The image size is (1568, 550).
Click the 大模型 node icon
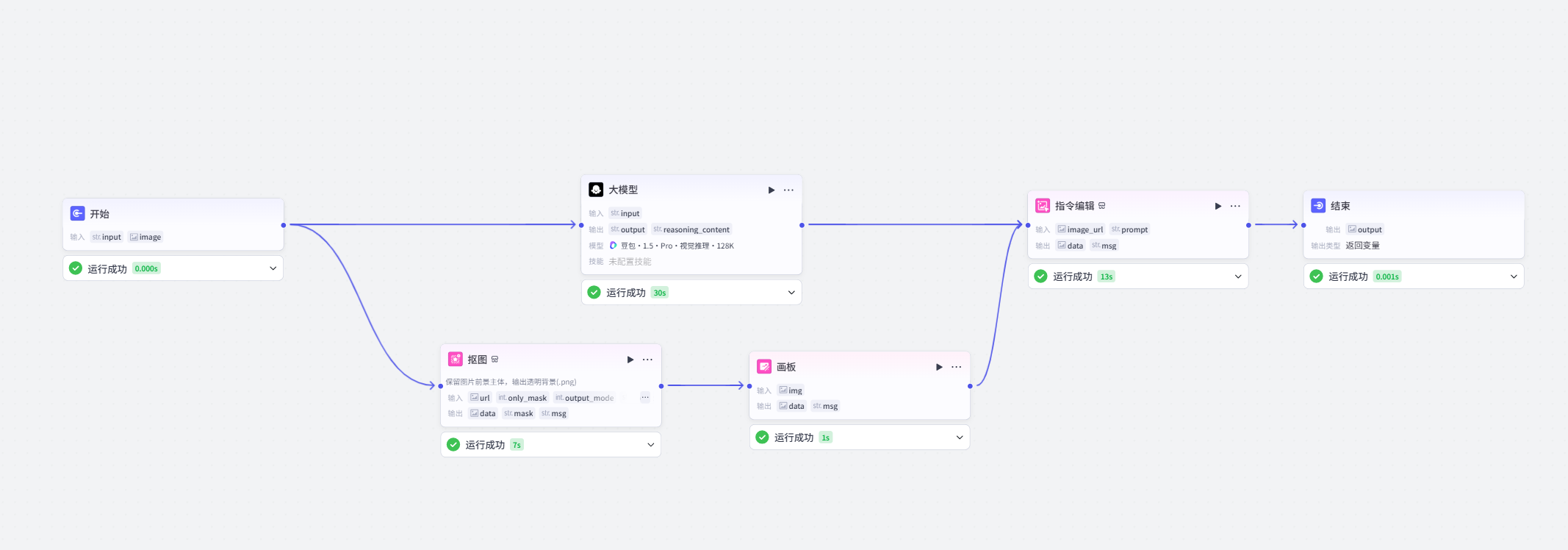coord(596,190)
